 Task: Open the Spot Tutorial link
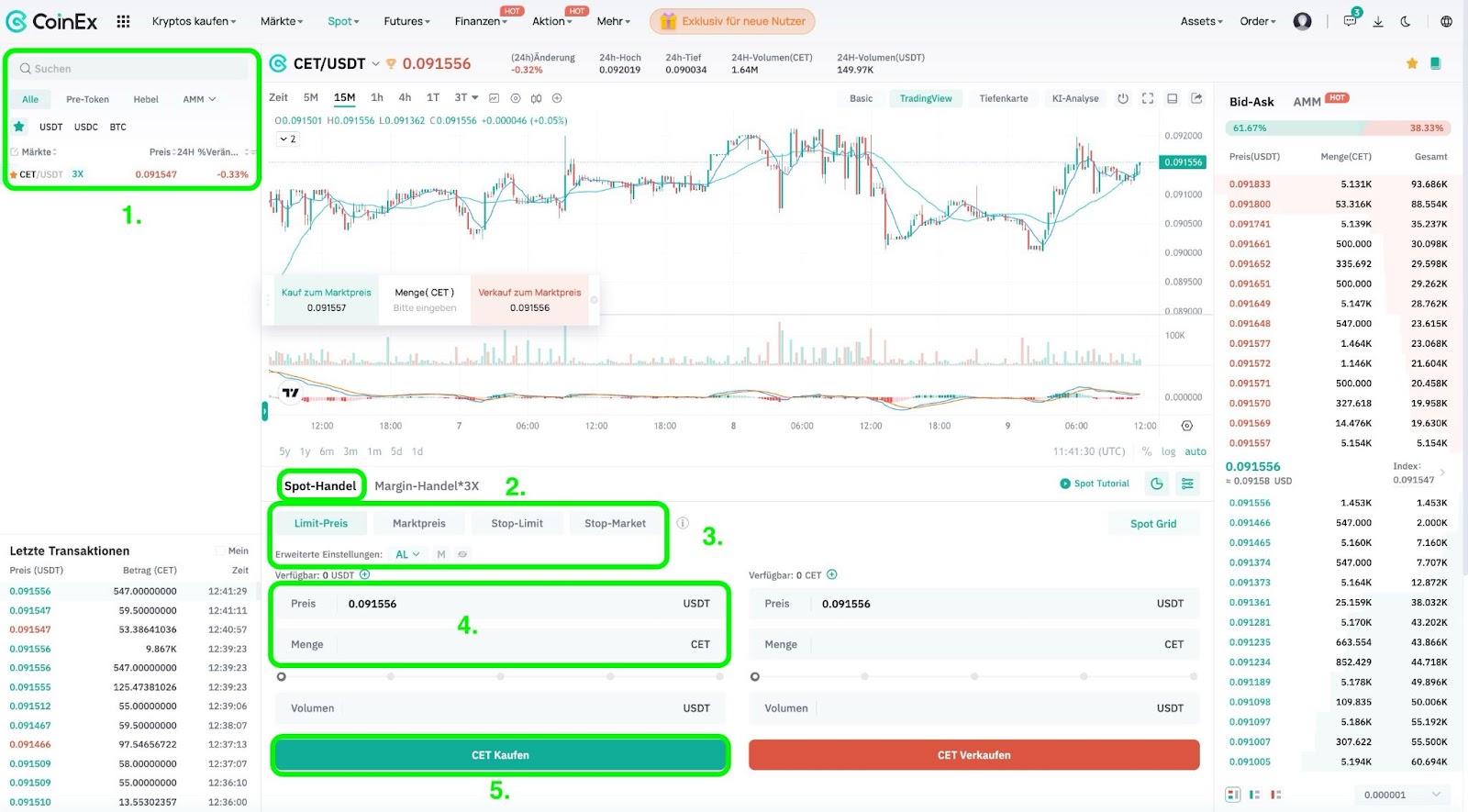1095,484
